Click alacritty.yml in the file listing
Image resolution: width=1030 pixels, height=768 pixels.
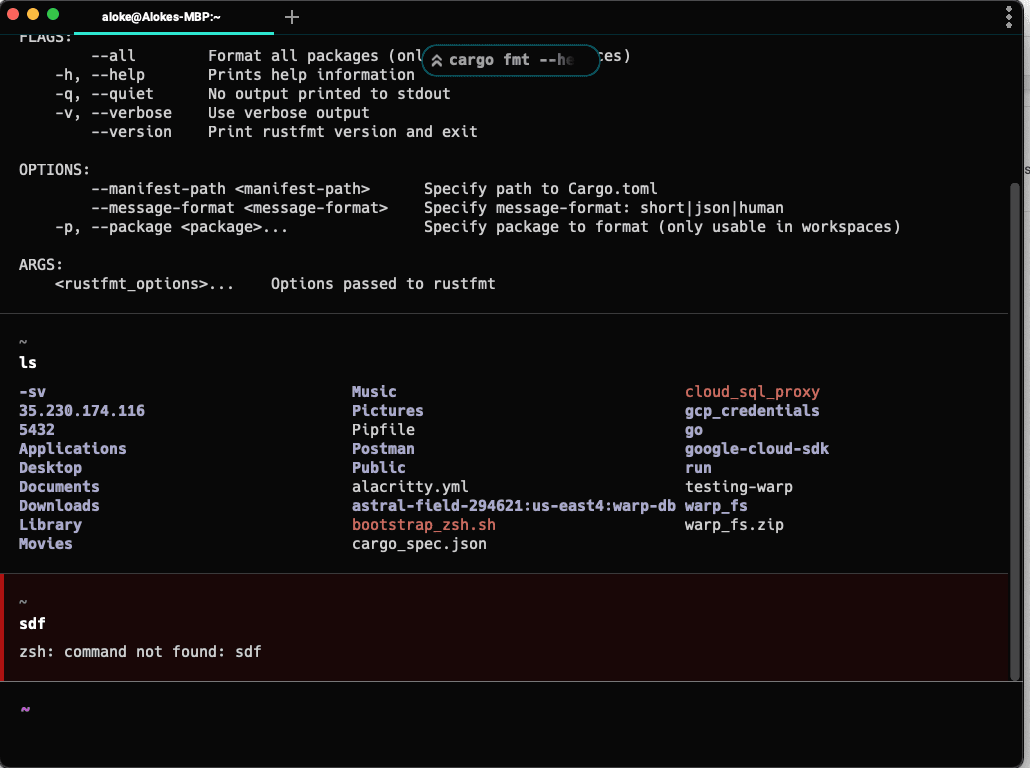point(410,487)
